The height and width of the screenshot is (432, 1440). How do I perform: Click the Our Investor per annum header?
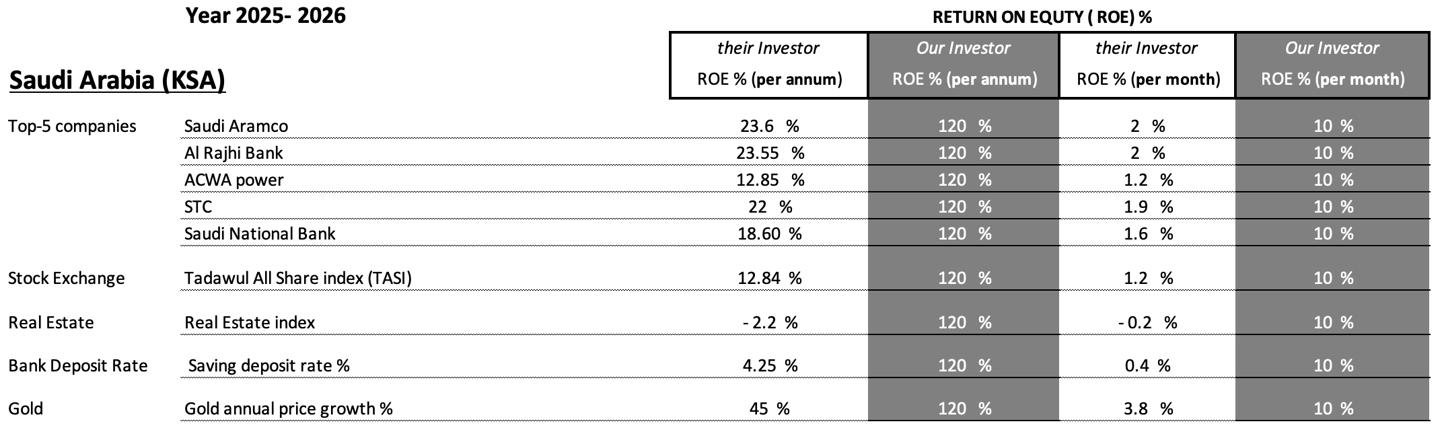pos(963,64)
